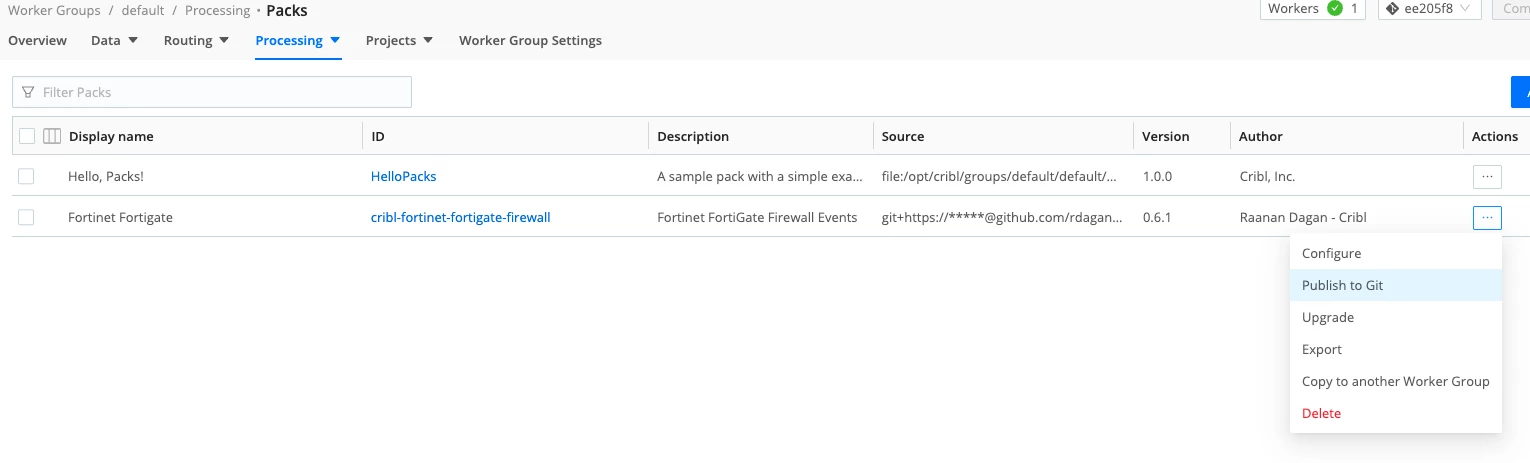Viewport: 1530px width, 463px height.
Task: Check the Hello, Packs! row checkbox
Action: click(26, 176)
